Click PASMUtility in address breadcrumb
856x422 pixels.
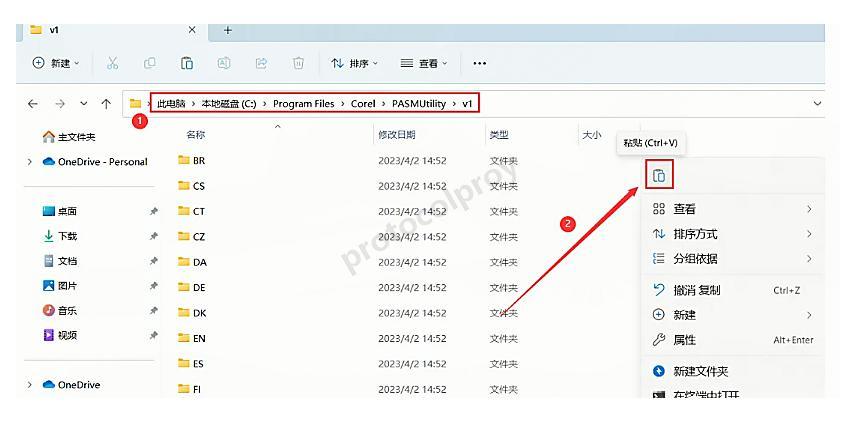click(x=419, y=104)
